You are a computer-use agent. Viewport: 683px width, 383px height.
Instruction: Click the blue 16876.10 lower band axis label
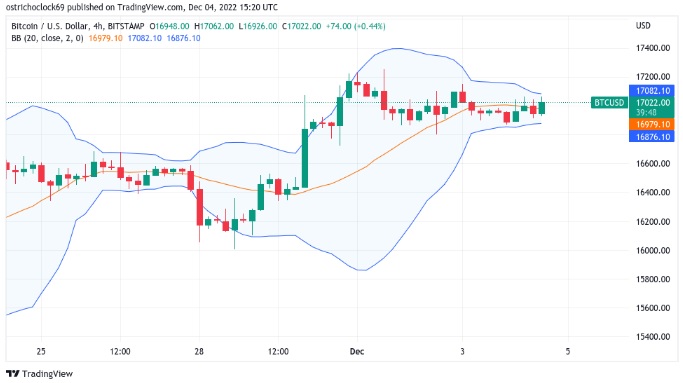point(652,137)
